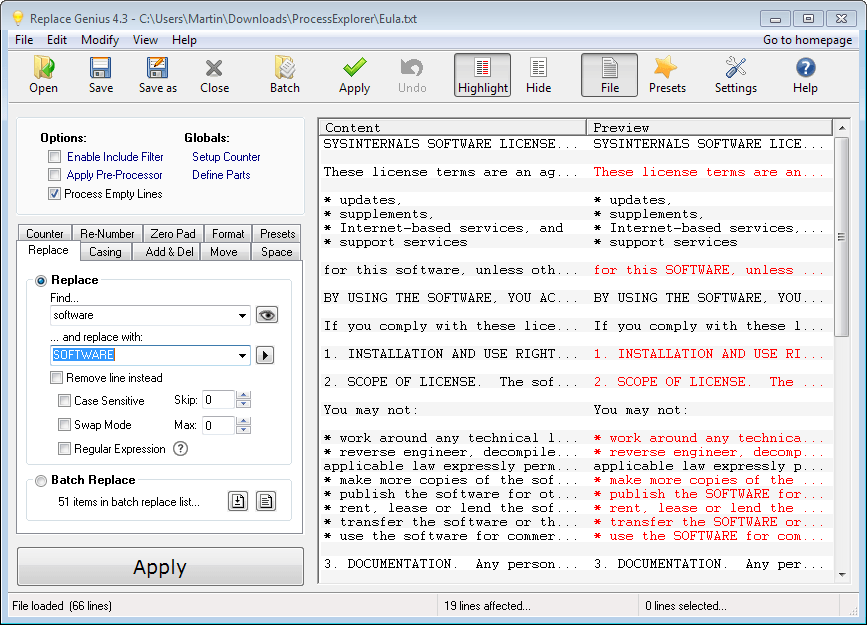
Task: Switch to the Counter tab
Action: (45, 233)
